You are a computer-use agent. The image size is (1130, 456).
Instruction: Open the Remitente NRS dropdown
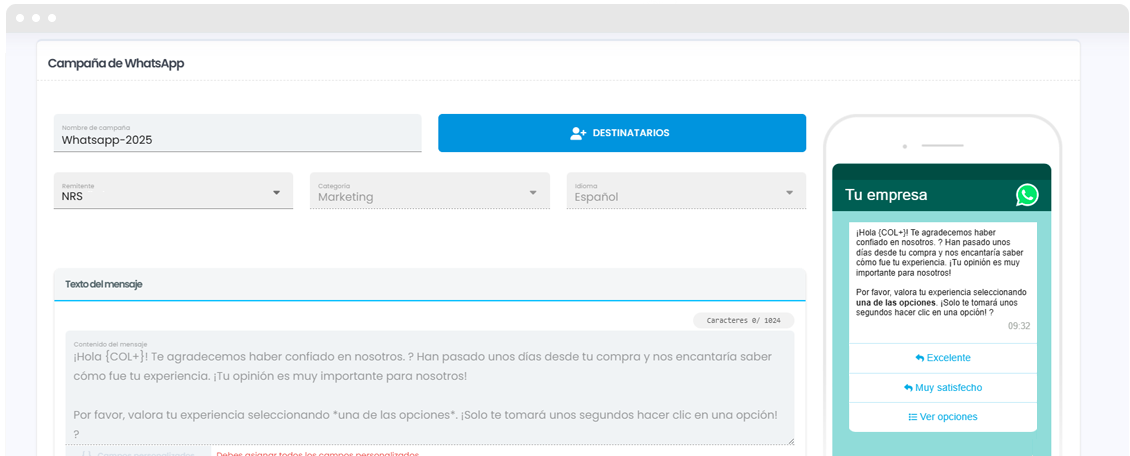click(174, 191)
